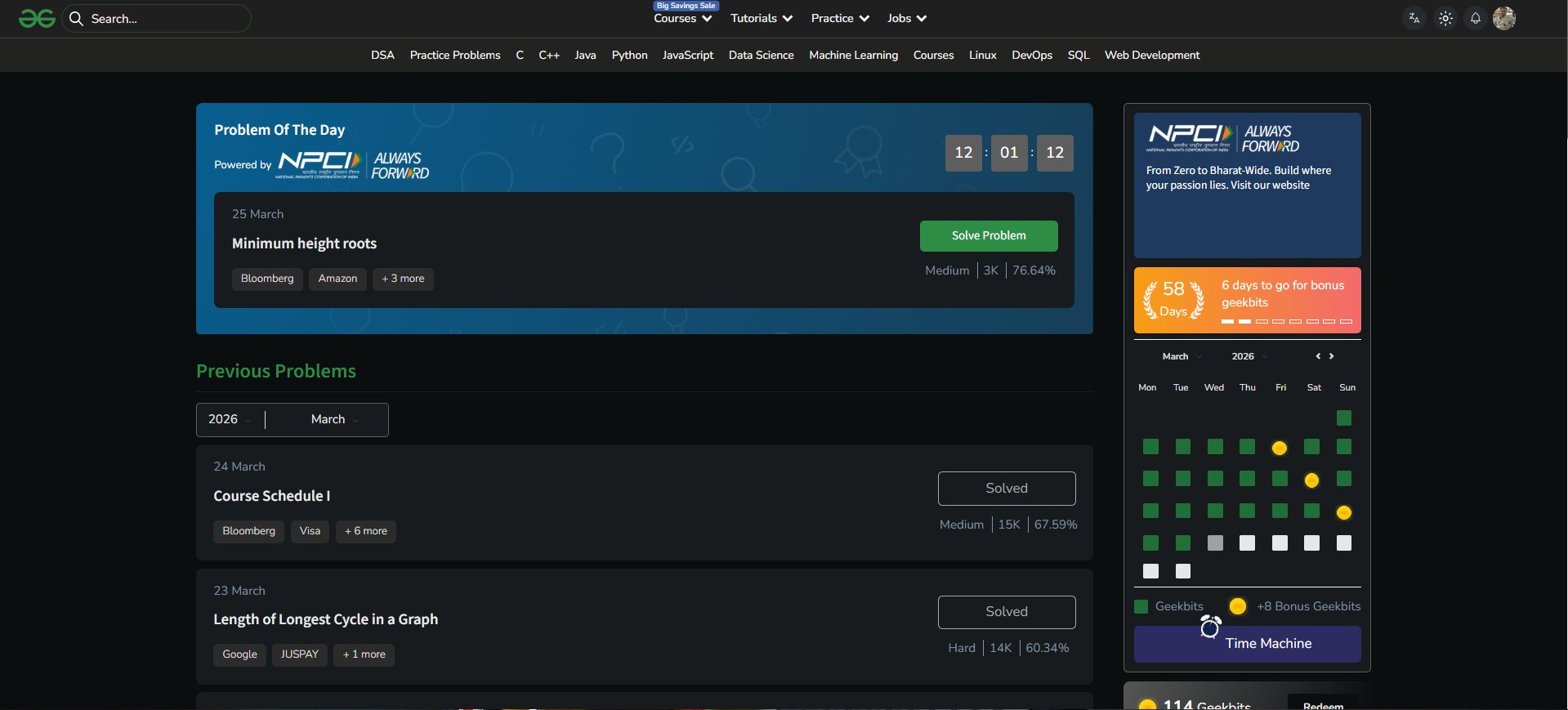
Task: Open the JavaScript topic
Action: [688, 55]
